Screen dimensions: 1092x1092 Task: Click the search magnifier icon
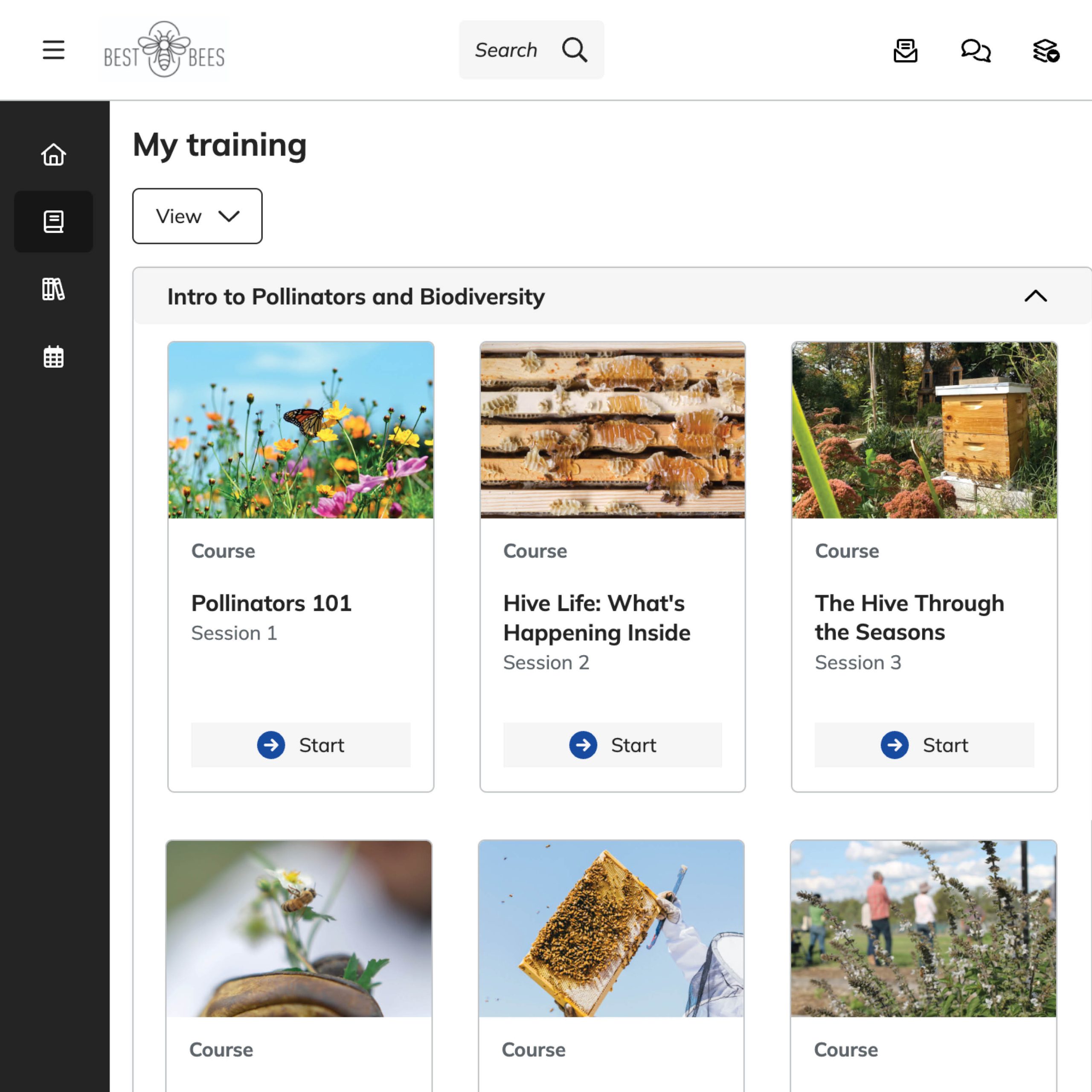click(575, 50)
